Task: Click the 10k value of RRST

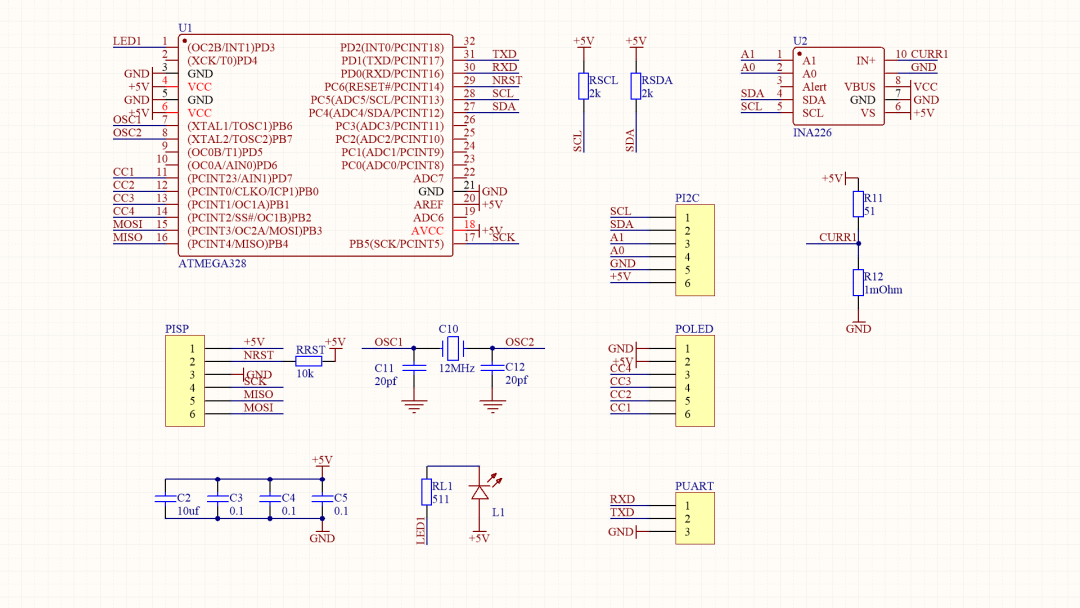Action: pos(304,373)
